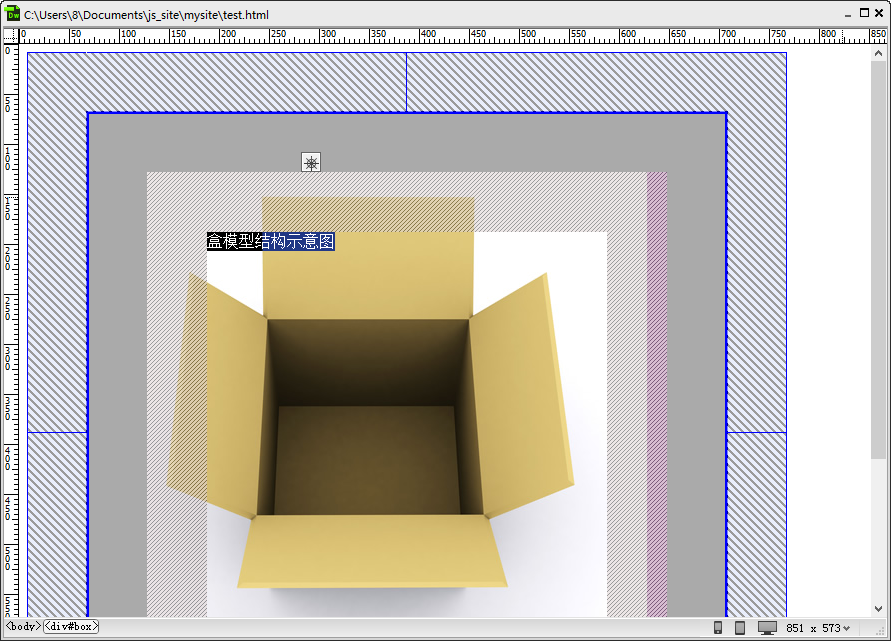Click the highlighted 盒模型结构示意图 text
Image resolution: width=891 pixels, height=641 pixels.
[270, 241]
